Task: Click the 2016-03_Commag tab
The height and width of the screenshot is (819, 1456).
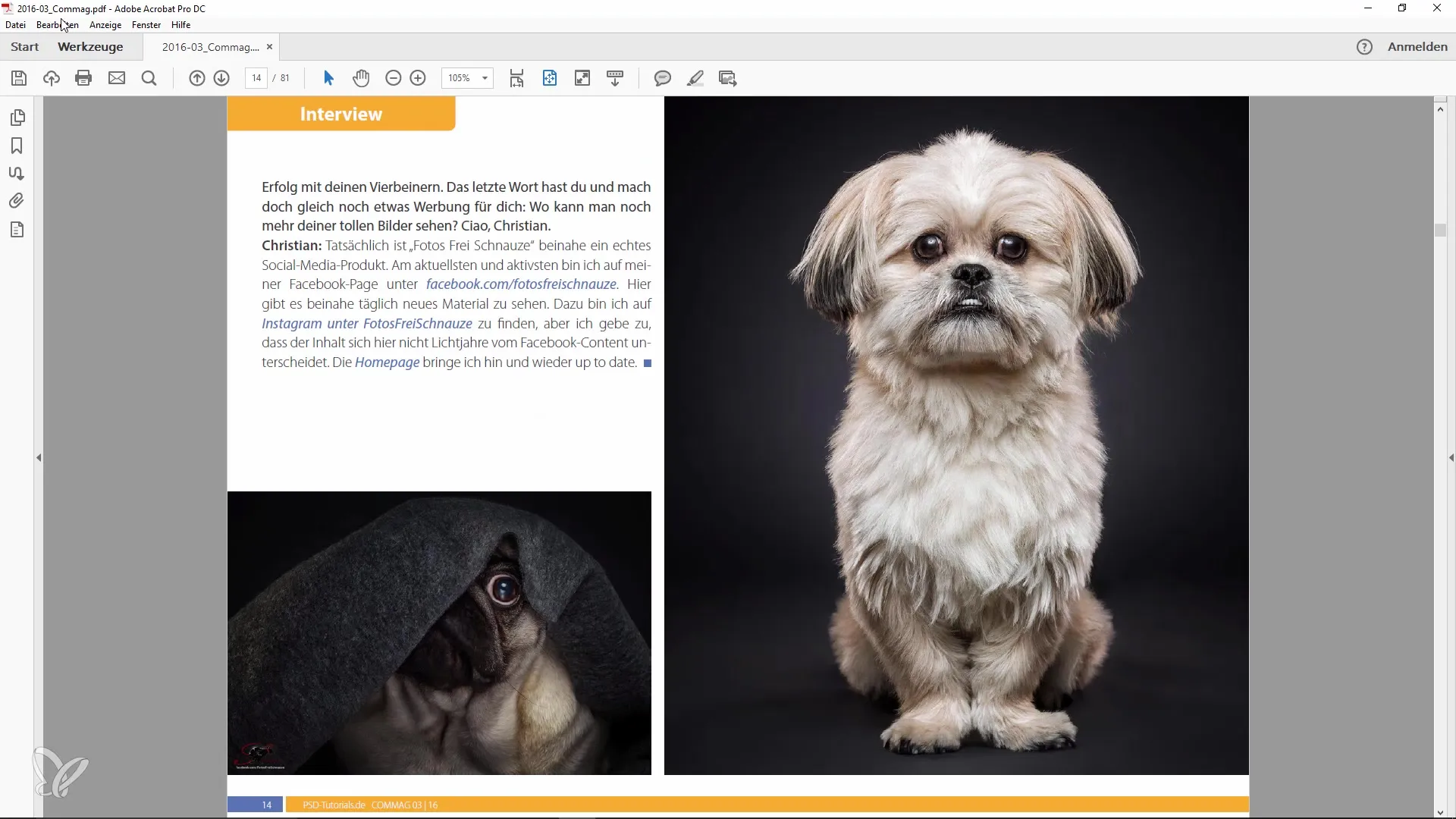Action: pos(210,47)
